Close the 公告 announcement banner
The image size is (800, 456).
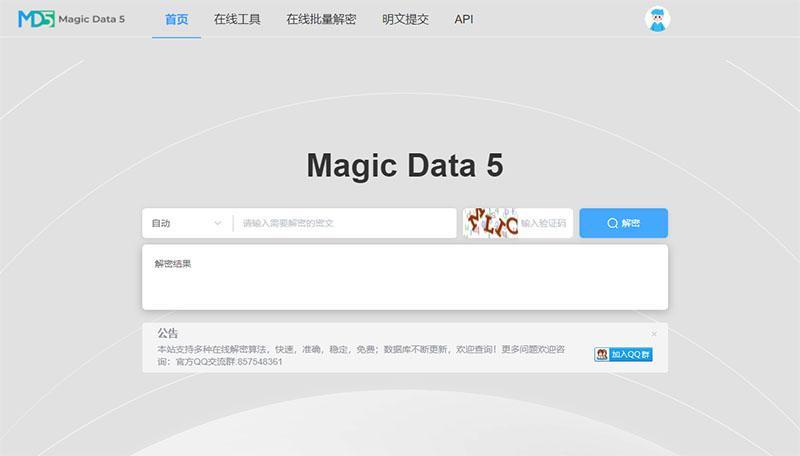654,334
